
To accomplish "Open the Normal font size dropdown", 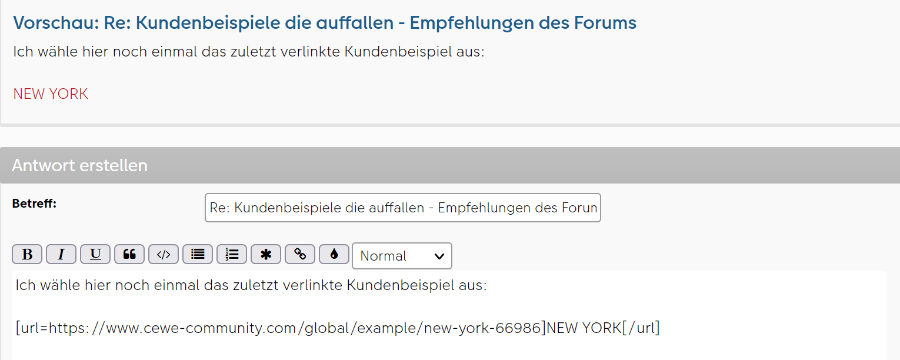I will tap(402, 256).
